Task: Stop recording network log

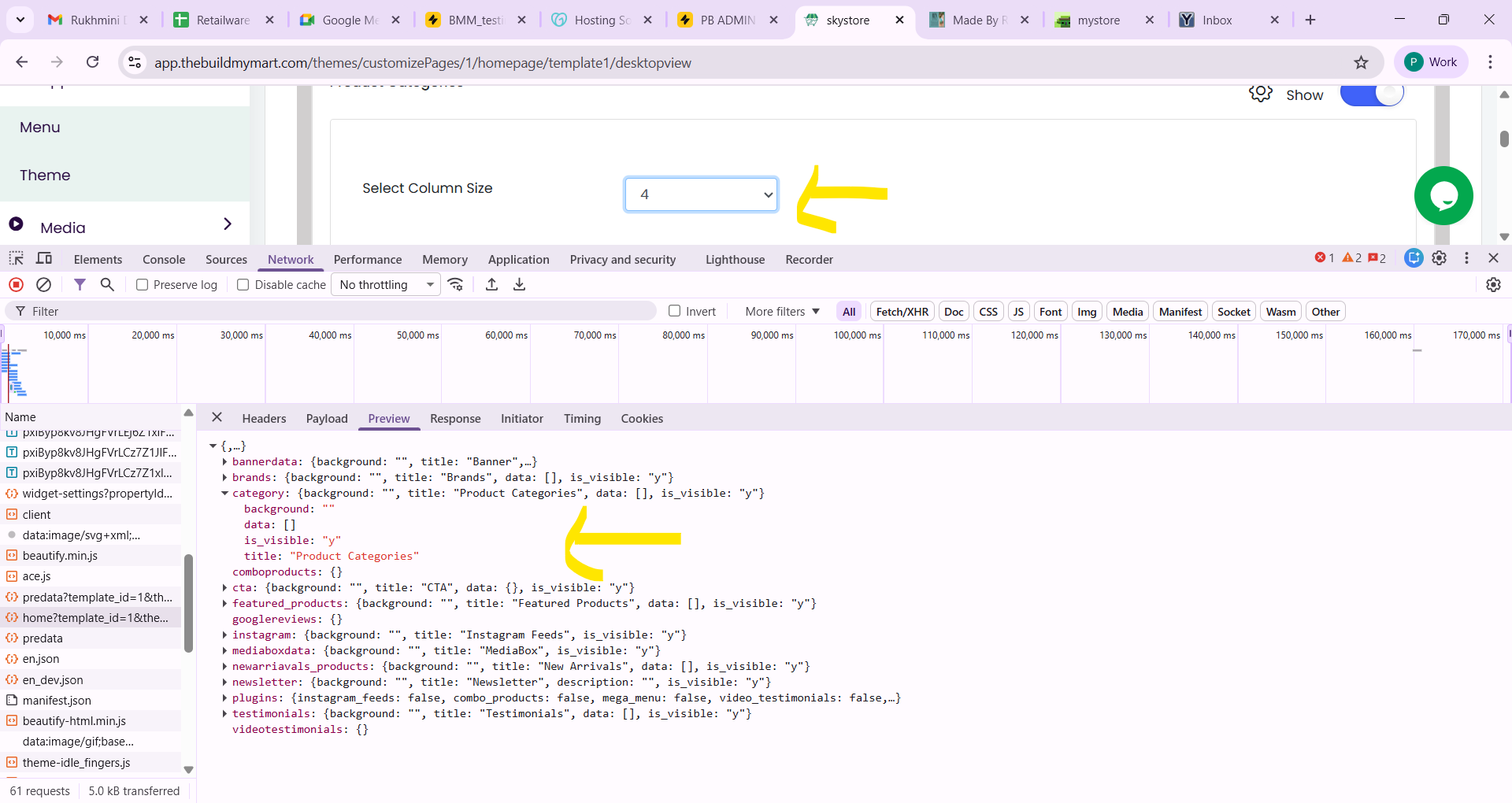Action: pos(16,285)
